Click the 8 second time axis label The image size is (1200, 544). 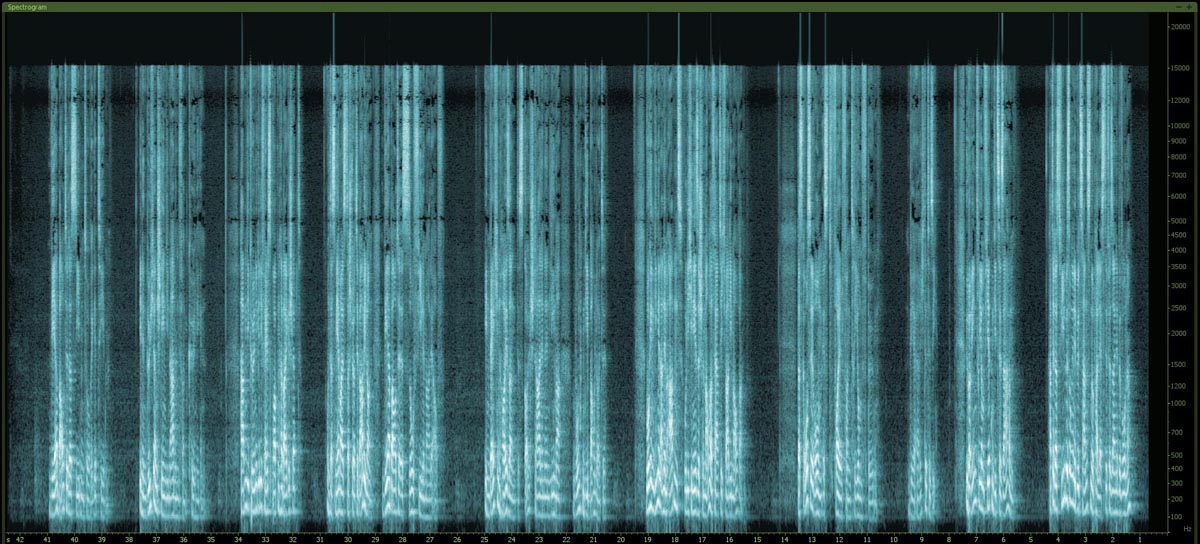tap(948, 538)
